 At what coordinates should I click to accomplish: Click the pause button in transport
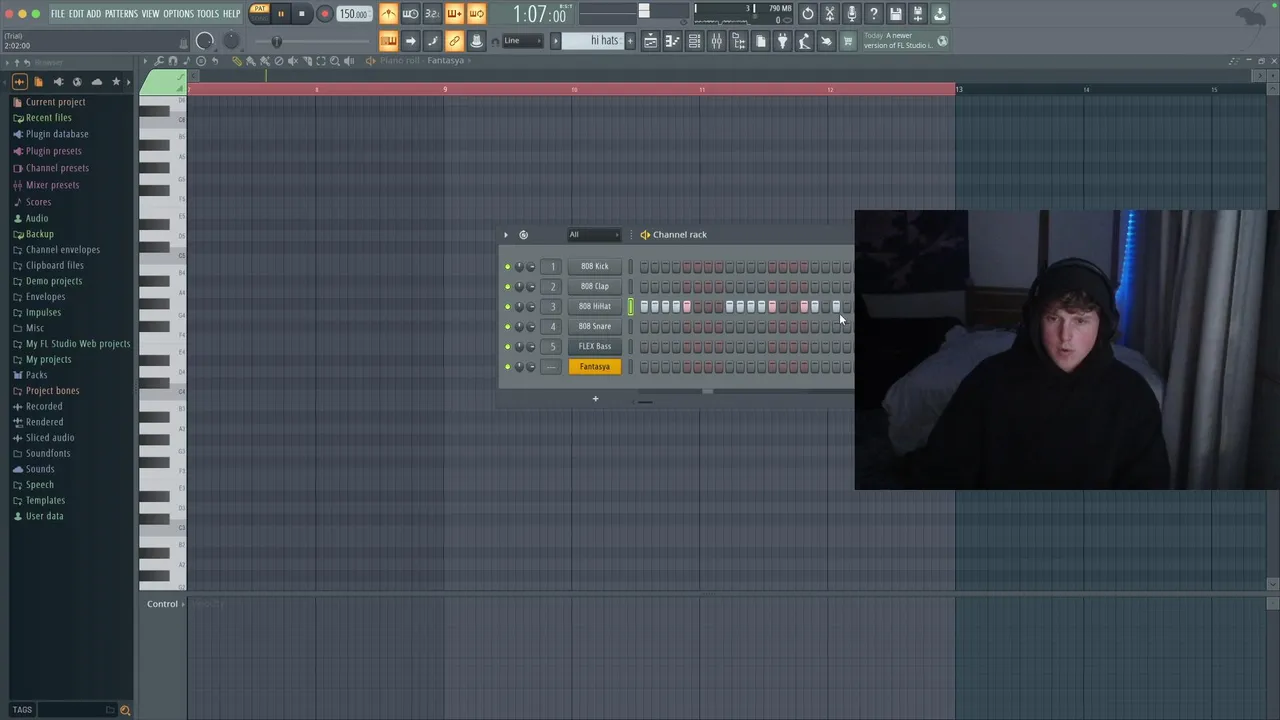[281, 14]
